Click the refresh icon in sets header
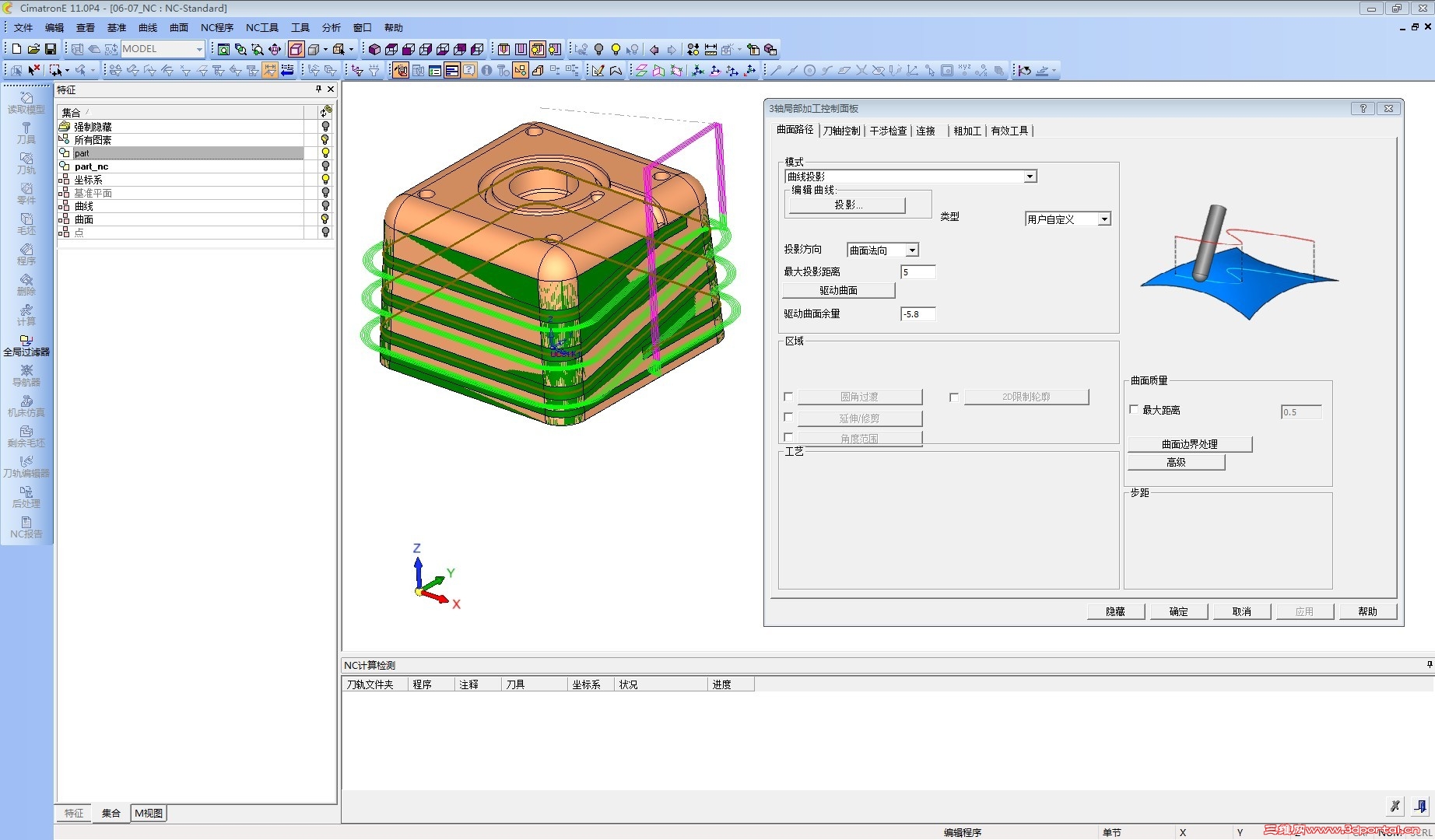Screen dimensions: 1435x840 [326, 112]
